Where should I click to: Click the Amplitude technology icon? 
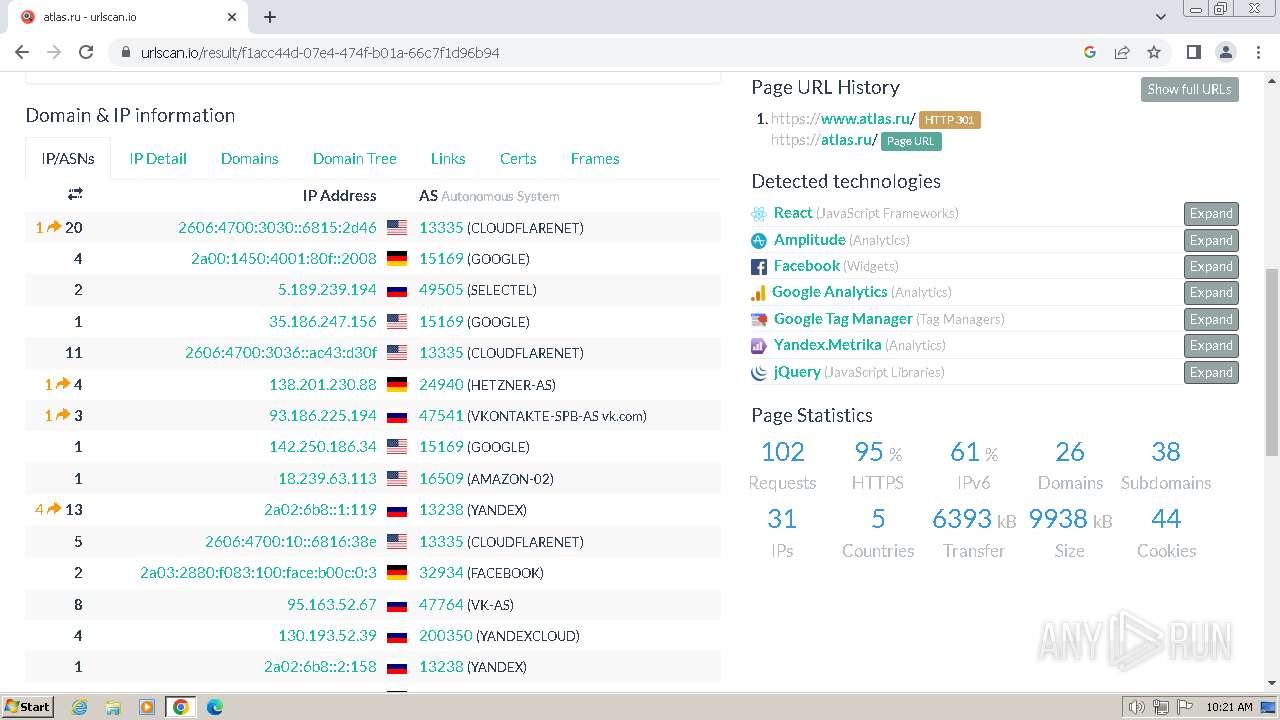click(x=759, y=240)
